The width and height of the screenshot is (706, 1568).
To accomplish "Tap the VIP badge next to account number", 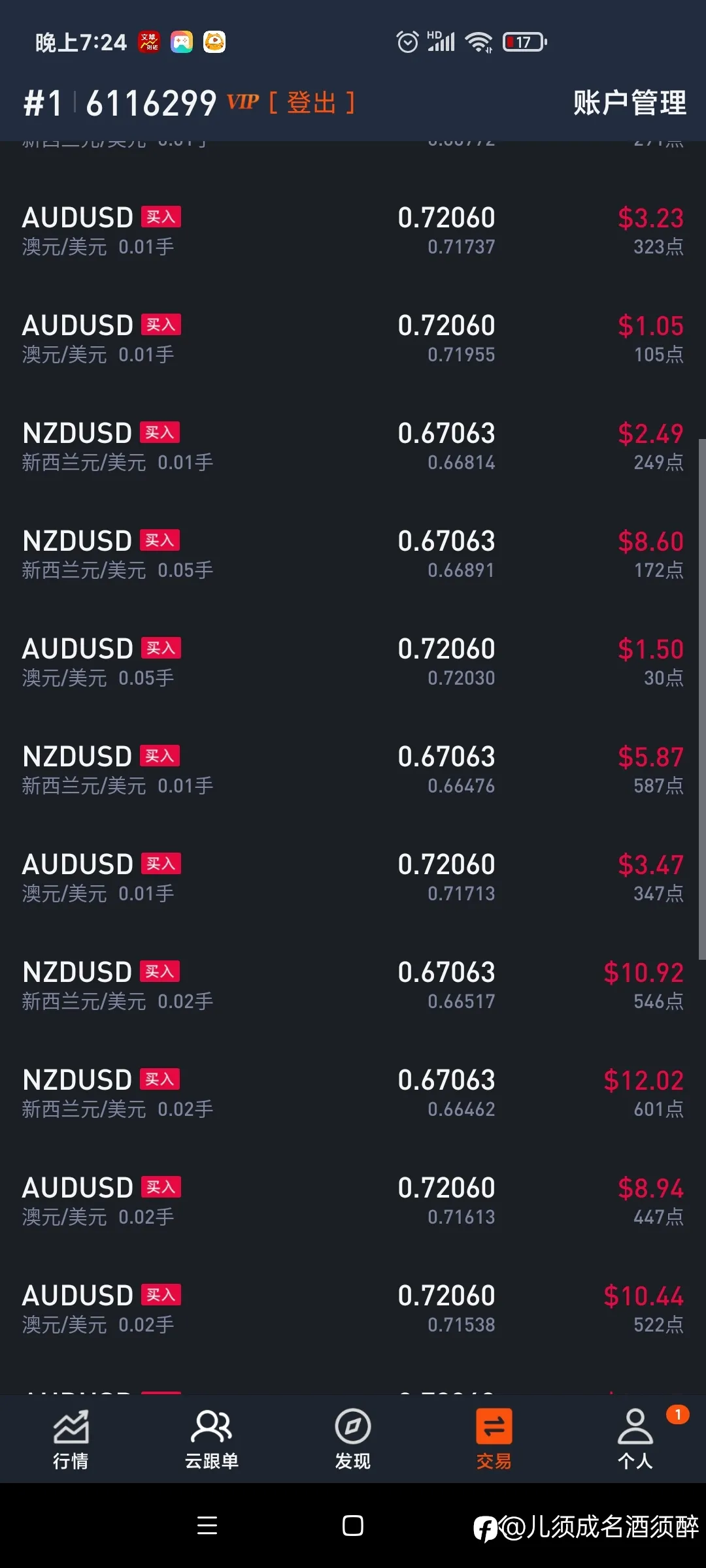I will [x=243, y=102].
